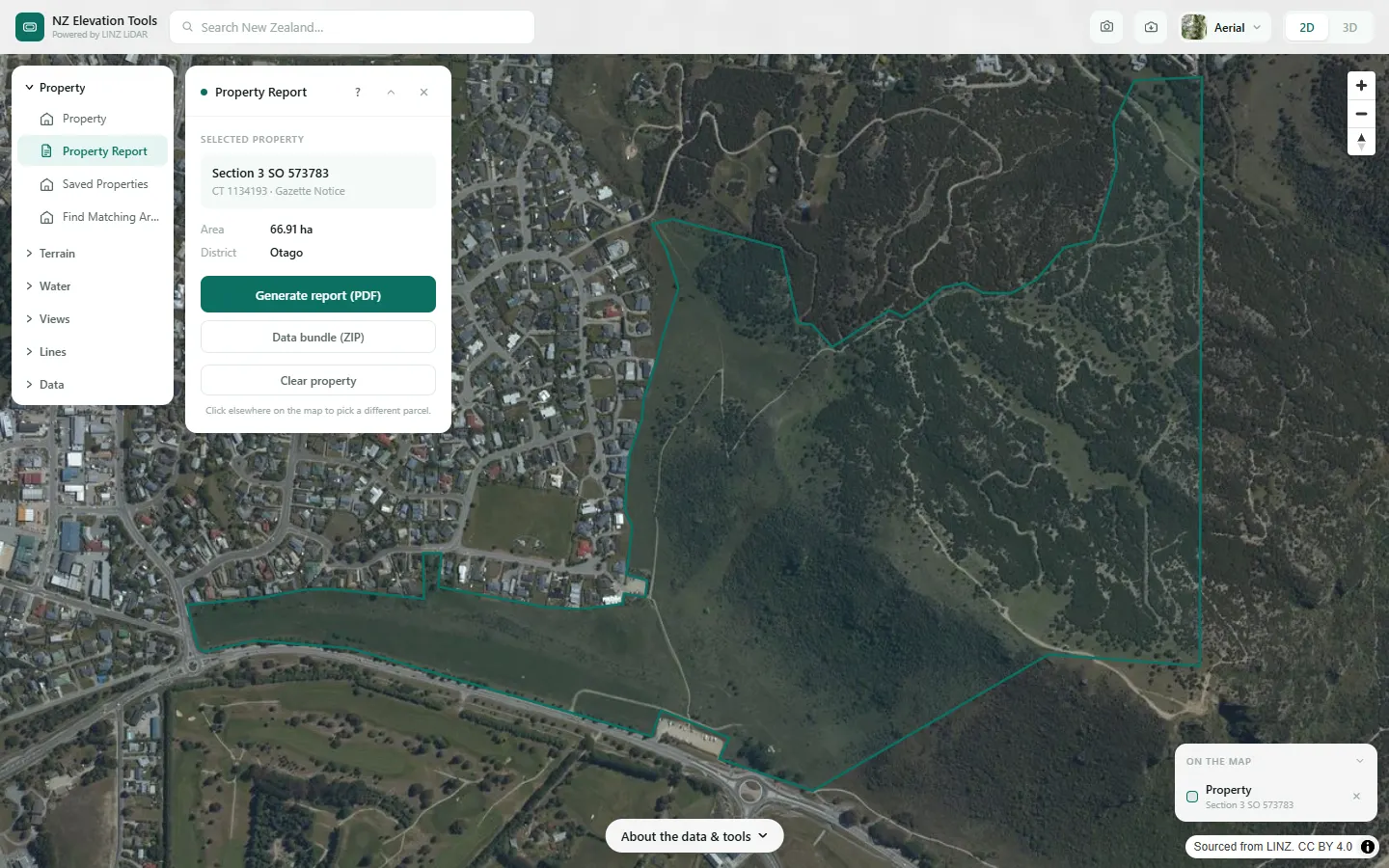Click the attribution info icon
This screenshot has width=1389, height=868.
pos(1368,847)
